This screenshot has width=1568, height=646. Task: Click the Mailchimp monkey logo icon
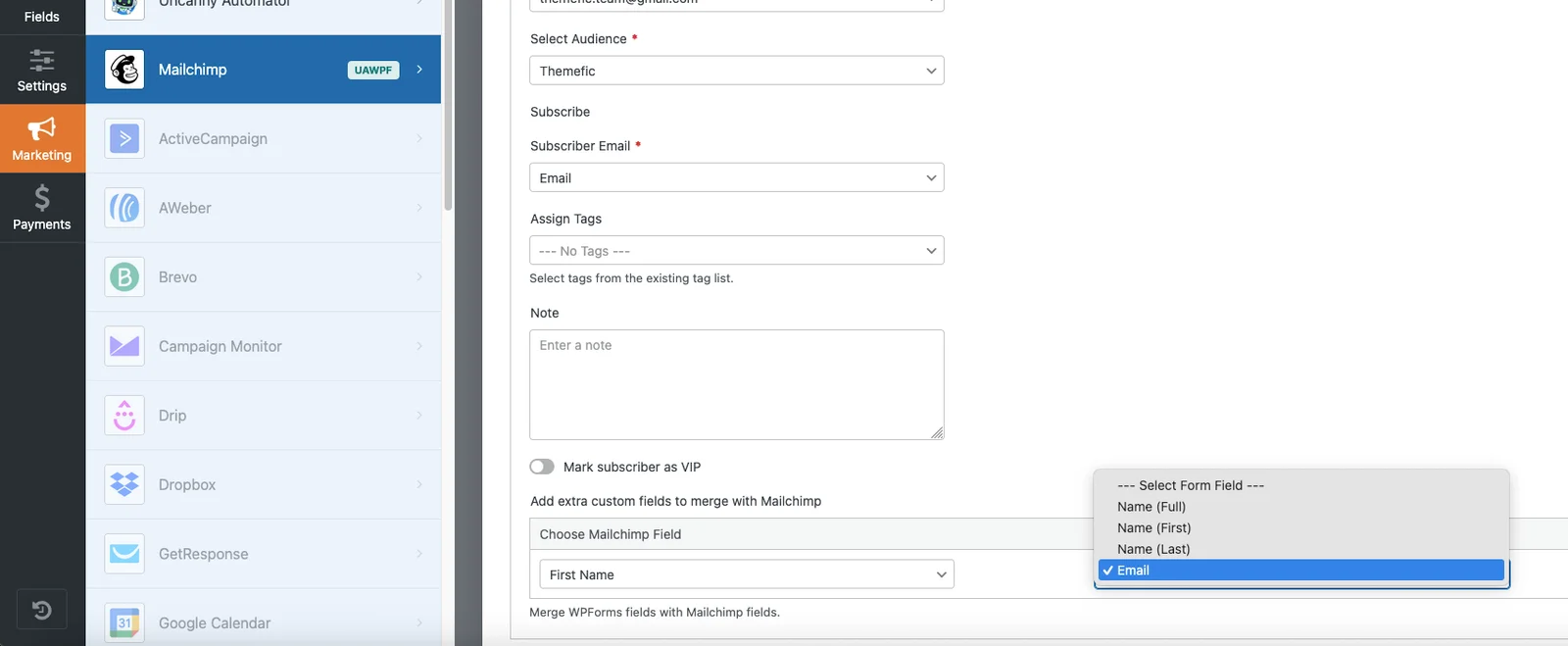tap(124, 70)
